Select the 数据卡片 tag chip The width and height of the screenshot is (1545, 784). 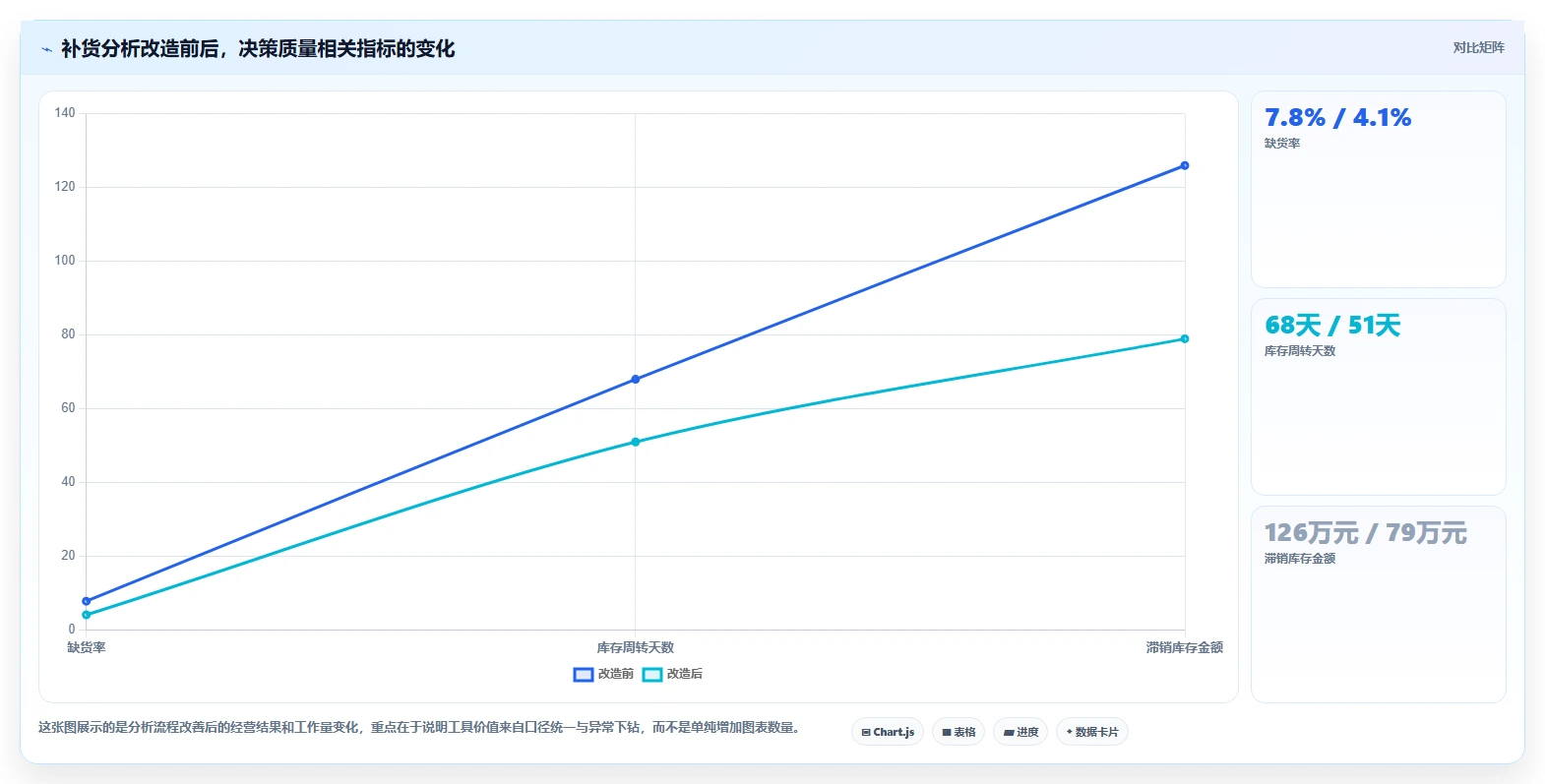pos(1092,732)
